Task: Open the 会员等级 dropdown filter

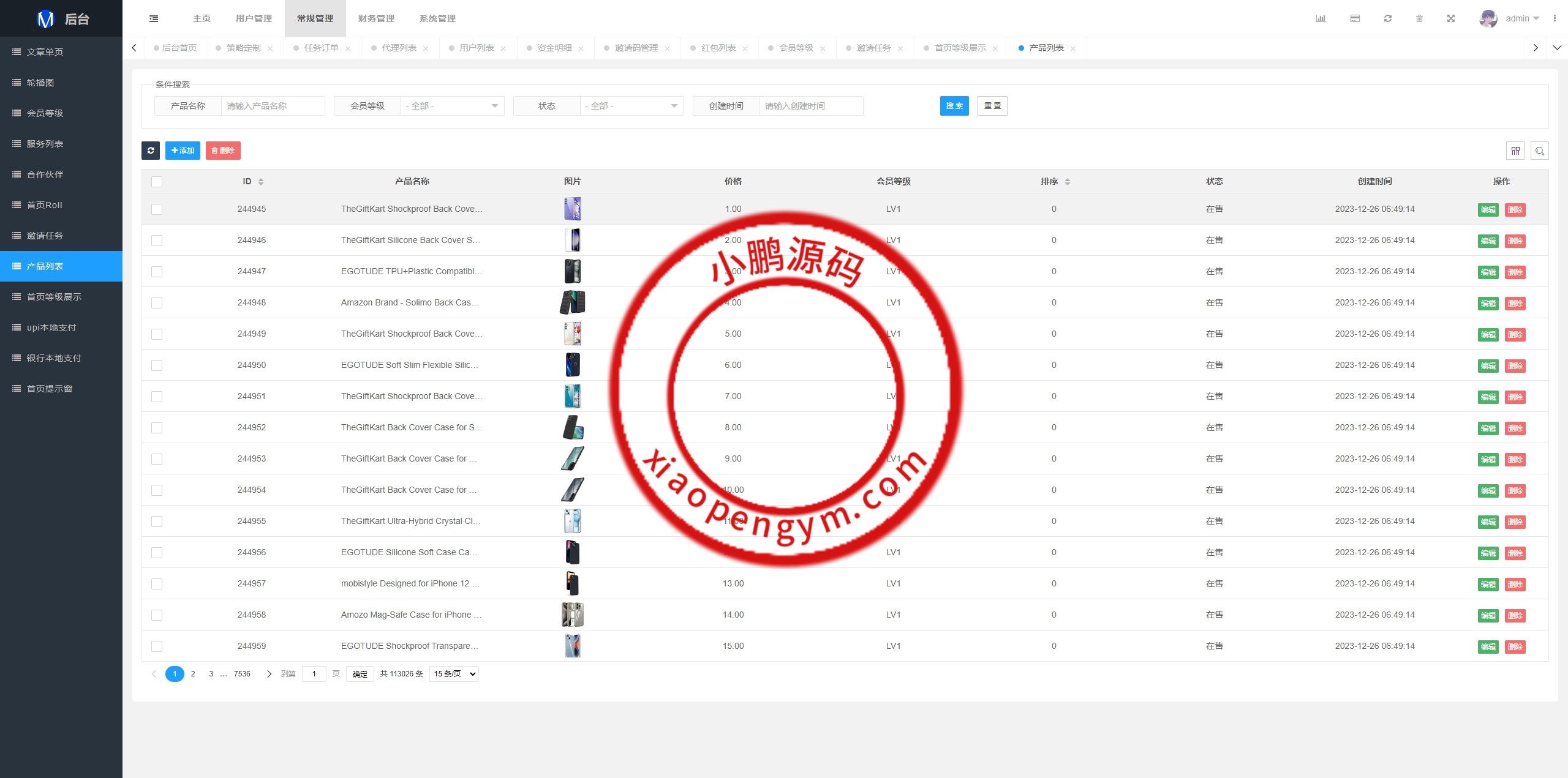Action: [x=451, y=105]
